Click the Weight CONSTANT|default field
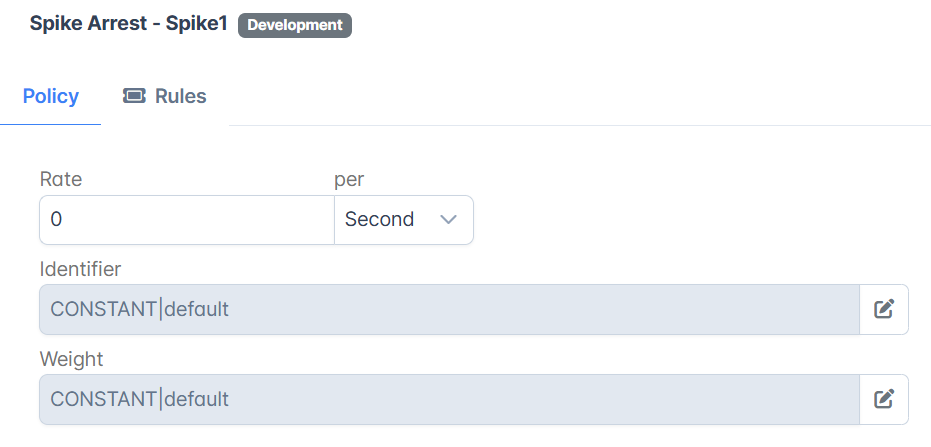 click(x=449, y=399)
